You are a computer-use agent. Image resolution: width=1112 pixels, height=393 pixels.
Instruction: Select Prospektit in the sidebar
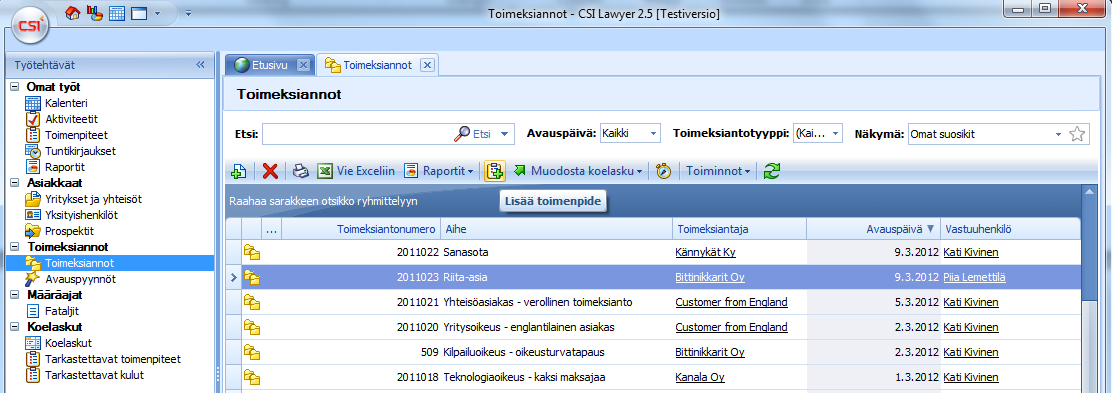[x=69, y=231]
